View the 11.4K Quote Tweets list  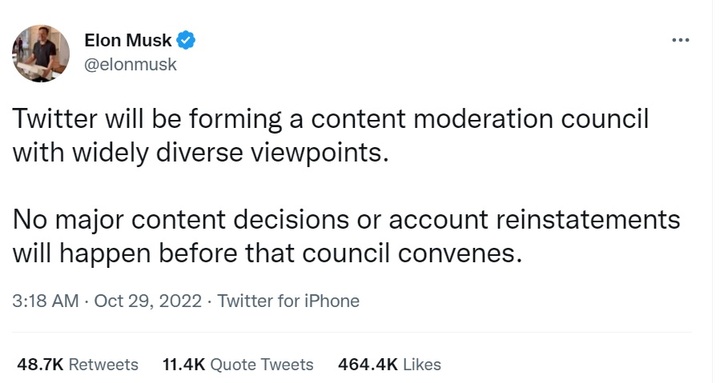click(238, 365)
